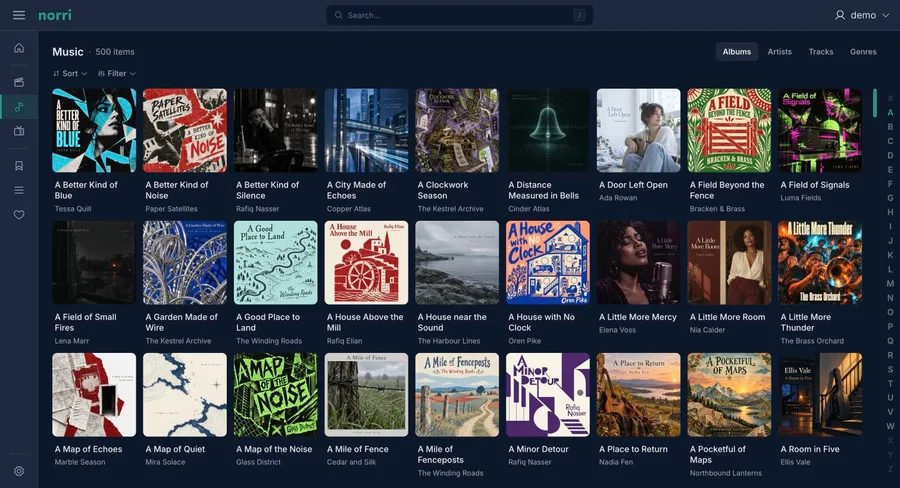The width and height of the screenshot is (900, 488).
Task: Open bookmarks icon in sidebar
Action: tap(19, 165)
